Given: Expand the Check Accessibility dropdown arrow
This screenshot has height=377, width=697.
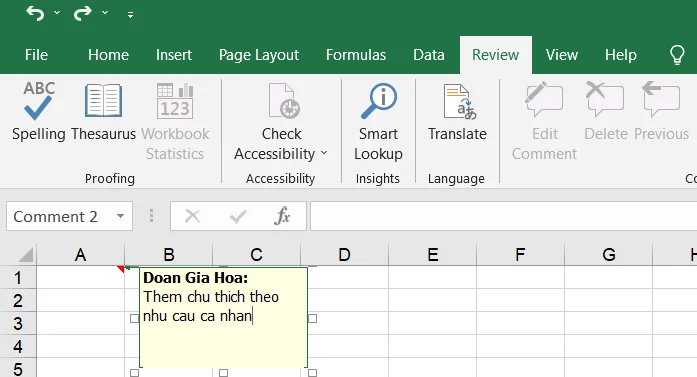Looking at the screenshot, I should (324, 153).
